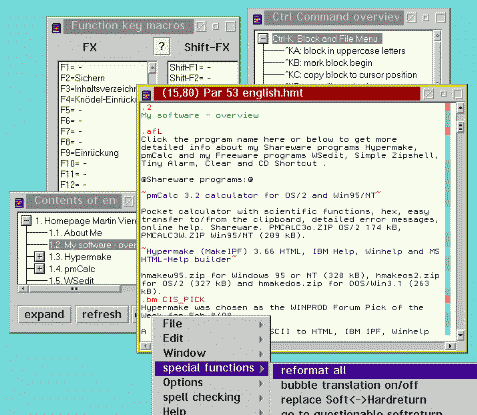Select F9=Einrückung macro entry
Image resolution: width=477 pixels, height=415 pixels.
(x=89, y=153)
